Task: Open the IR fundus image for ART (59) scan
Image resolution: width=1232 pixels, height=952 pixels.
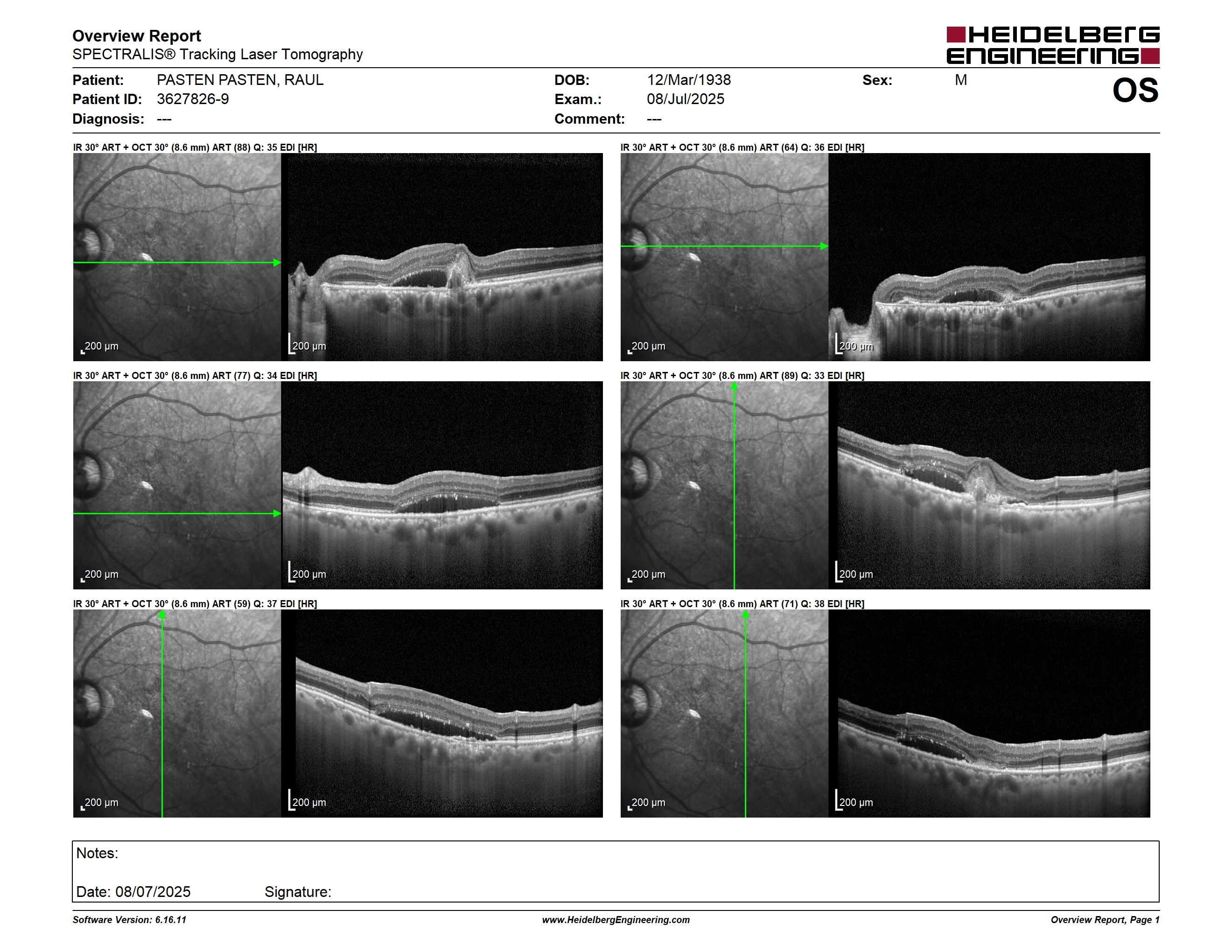Action: pos(177,714)
